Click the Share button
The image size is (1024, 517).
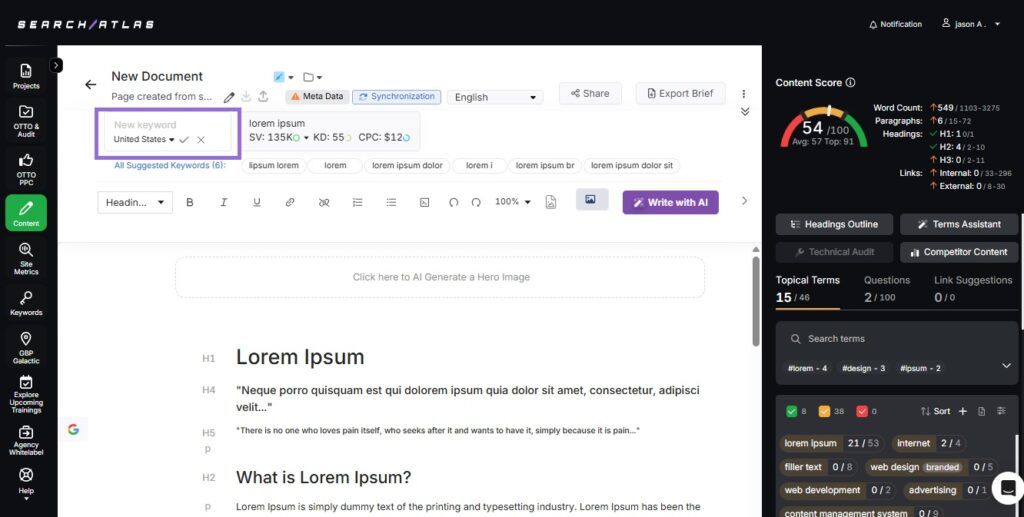[x=590, y=93]
